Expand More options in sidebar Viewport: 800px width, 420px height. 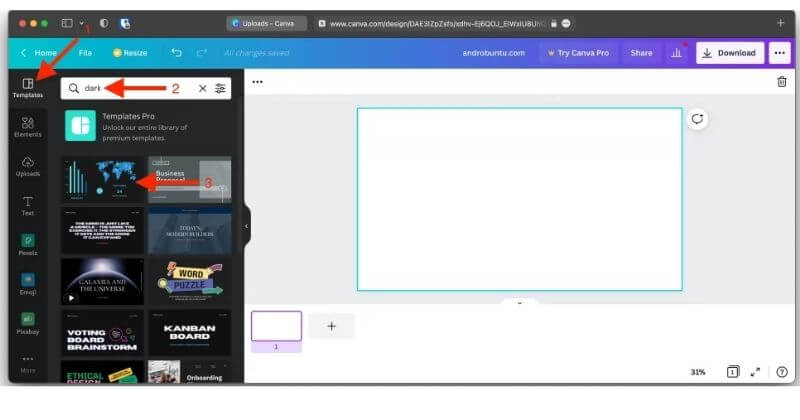coord(28,364)
